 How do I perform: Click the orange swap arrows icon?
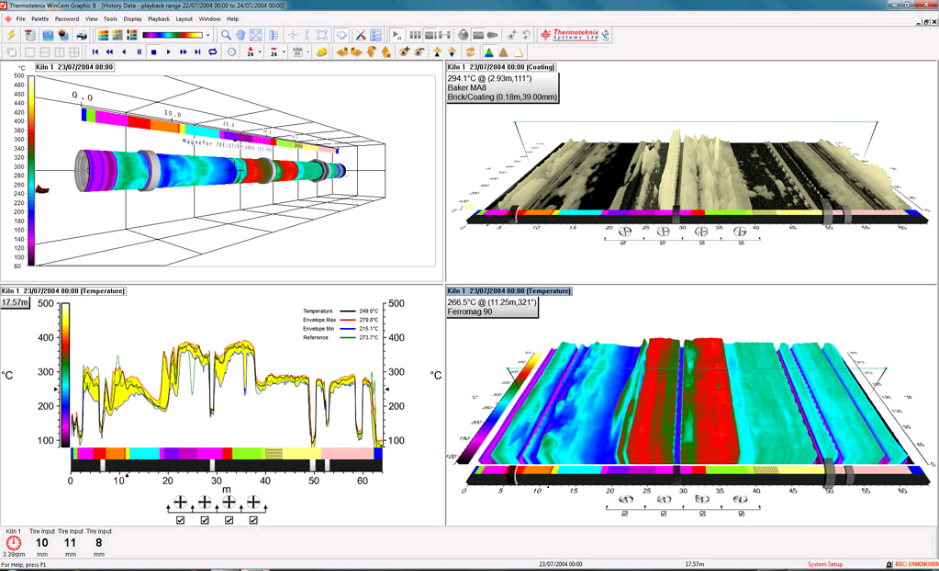point(470,52)
